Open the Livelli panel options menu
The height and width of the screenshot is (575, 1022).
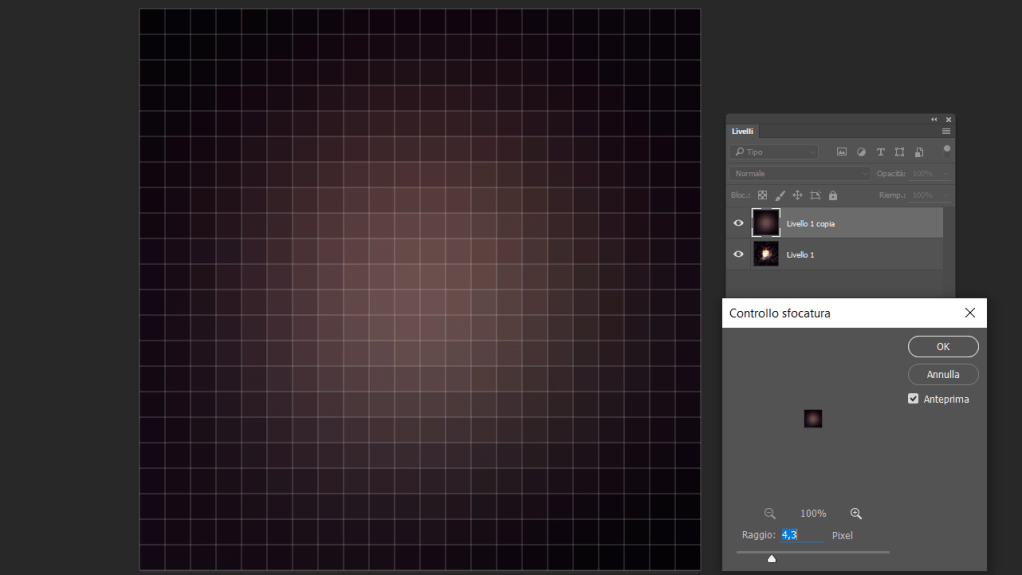point(946,131)
